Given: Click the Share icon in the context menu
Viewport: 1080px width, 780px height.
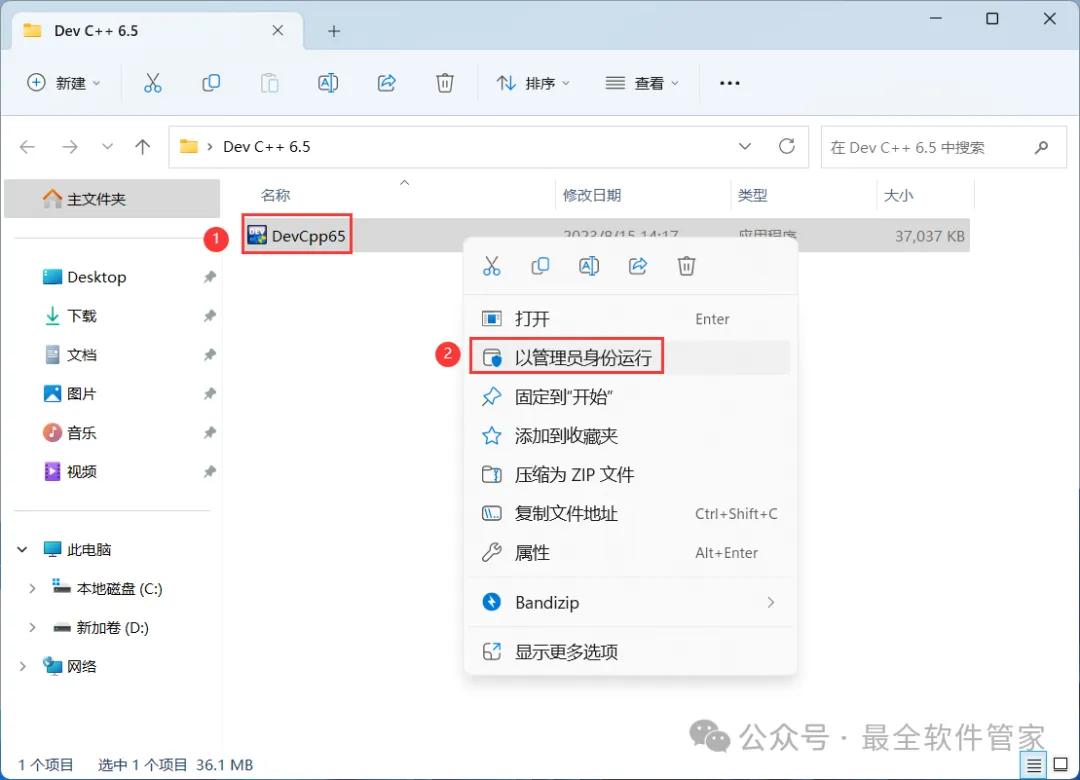Looking at the screenshot, I should [x=638, y=266].
